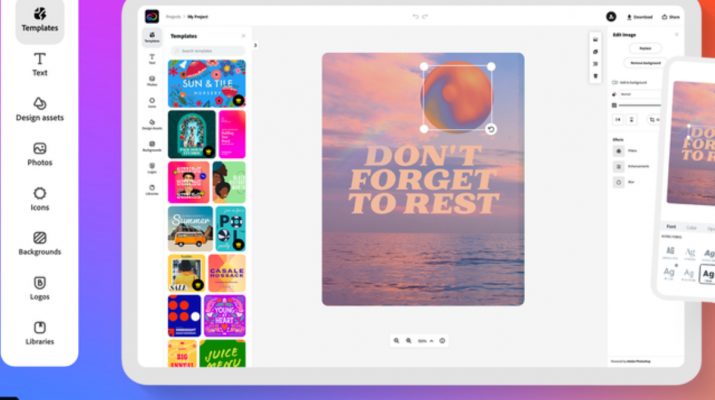The width and height of the screenshot is (715, 400).
Task: Click the Adobe Express logo in tablet
Action: point(152,16)
